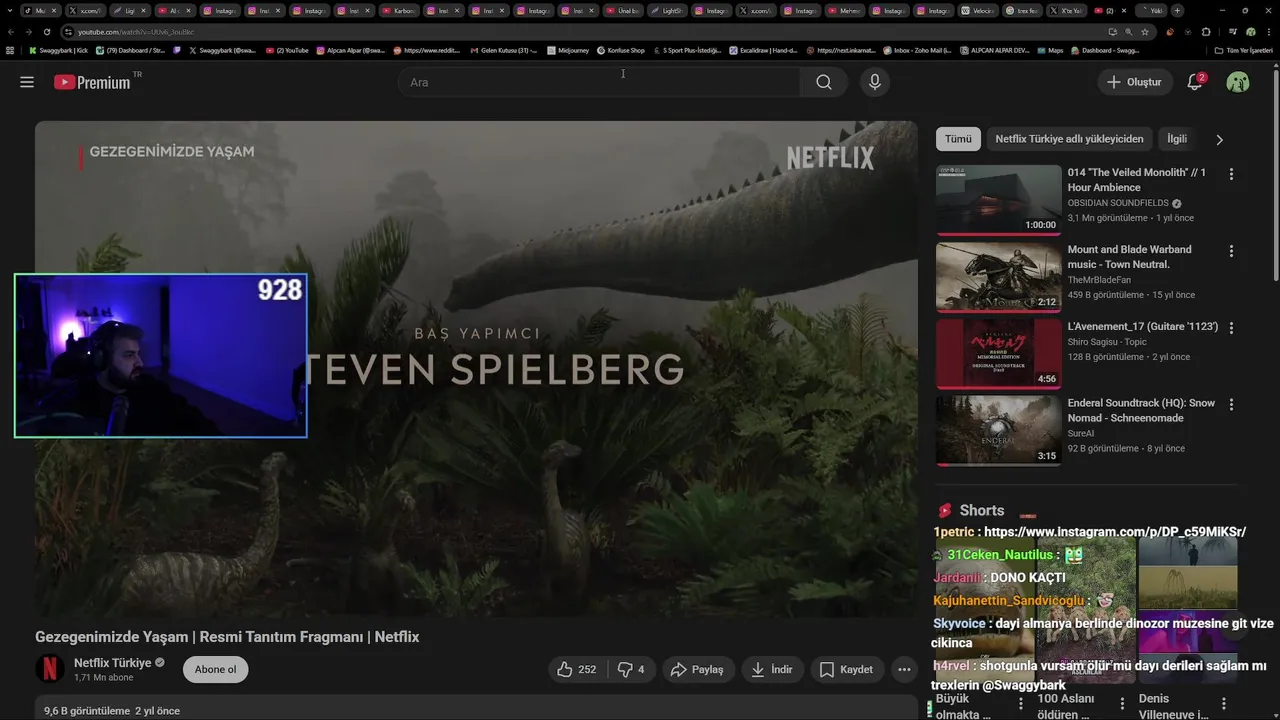
Task: Open Chrome three-dot menu
Action: point(1268,32)
